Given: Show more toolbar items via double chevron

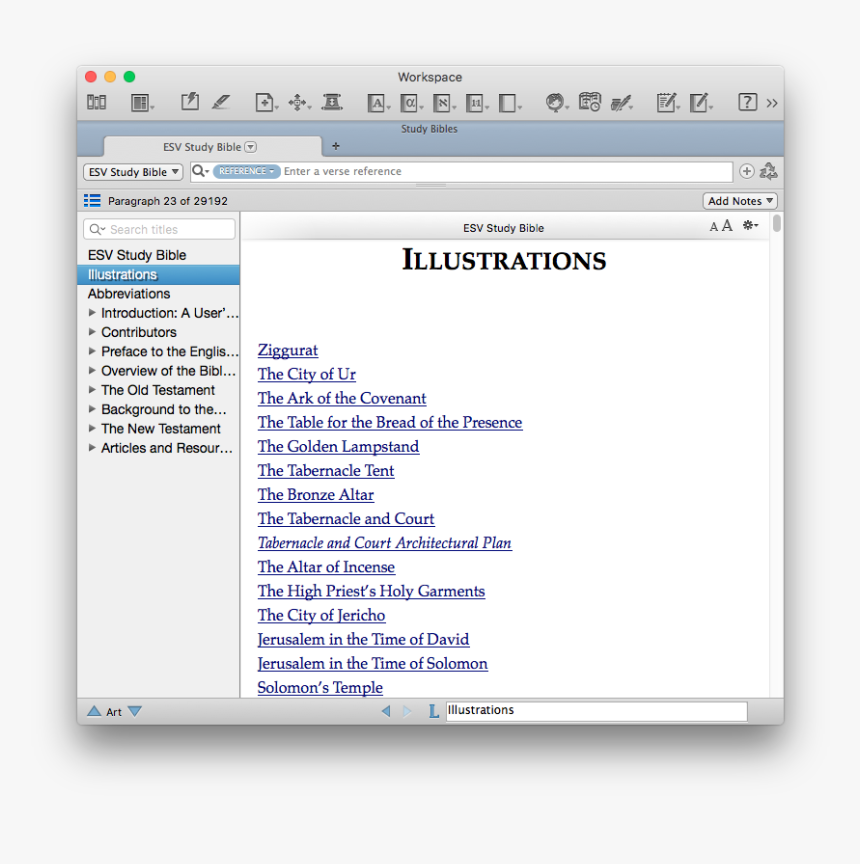Looking at the screenshot, I should [772, 103].
